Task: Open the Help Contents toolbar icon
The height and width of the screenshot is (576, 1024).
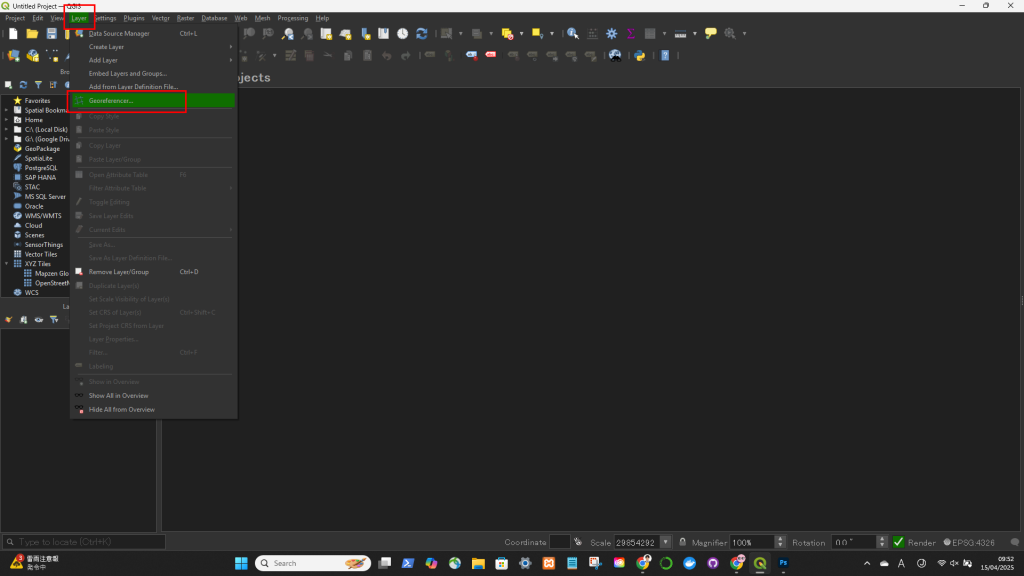Action: pos(665,55)
